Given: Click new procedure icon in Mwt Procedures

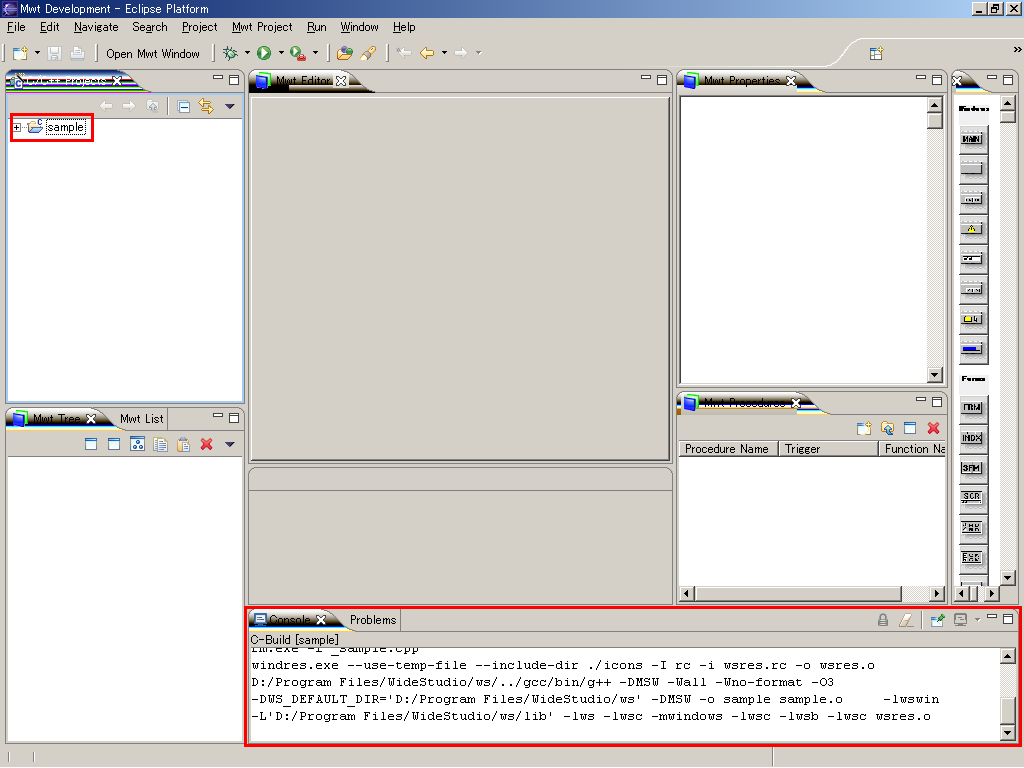Looking at the screenshot, I should [x=864, y=428].
